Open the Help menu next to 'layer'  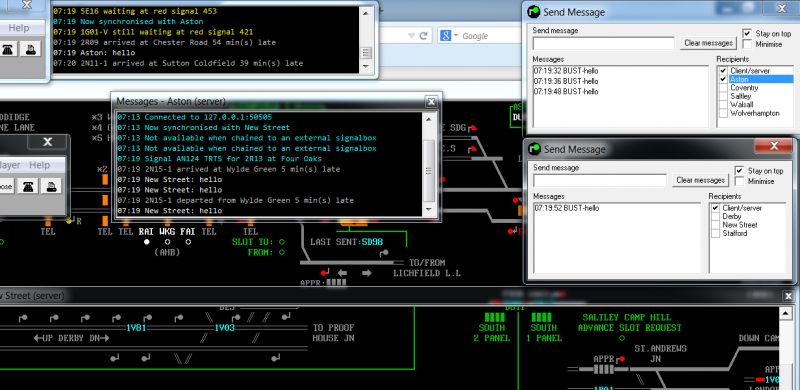point(39,165)
